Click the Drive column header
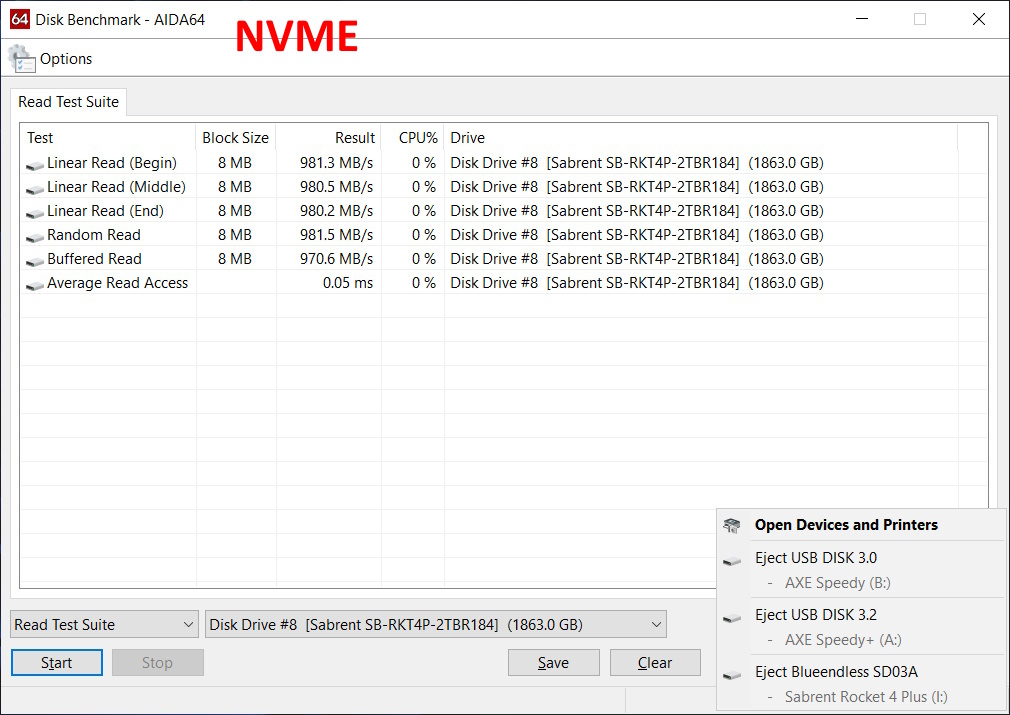The width and height of the screenshot is (1010, 715). pyautogui.click(x=701, y=138)
